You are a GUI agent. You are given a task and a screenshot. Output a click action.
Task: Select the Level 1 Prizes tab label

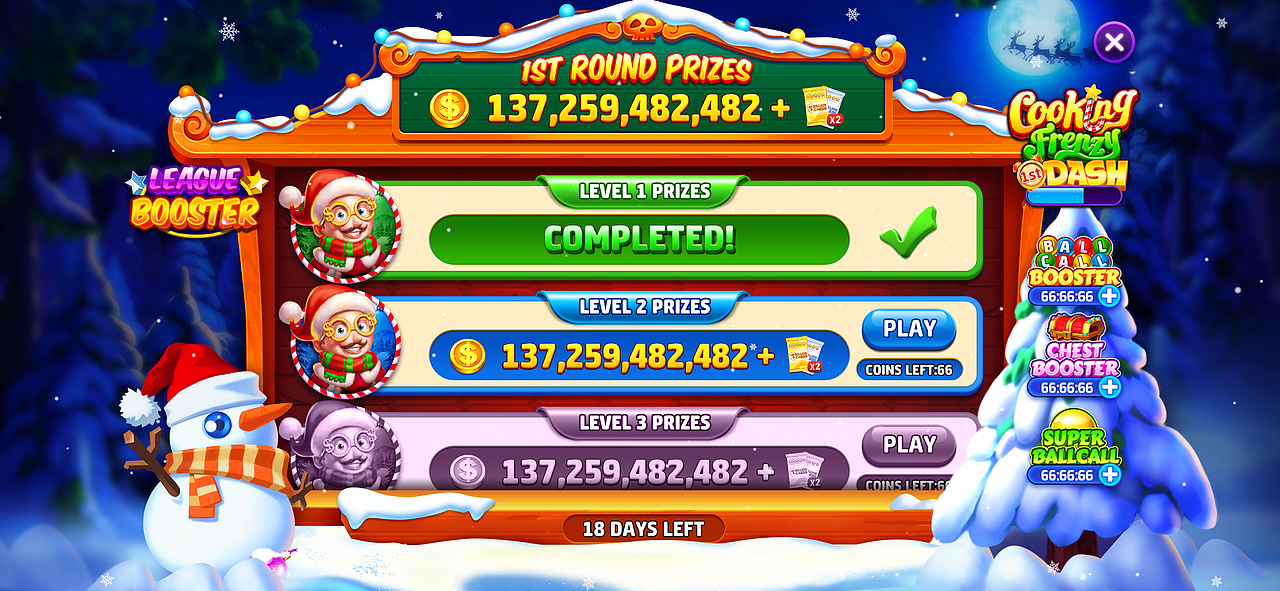[x=644, y=191]
